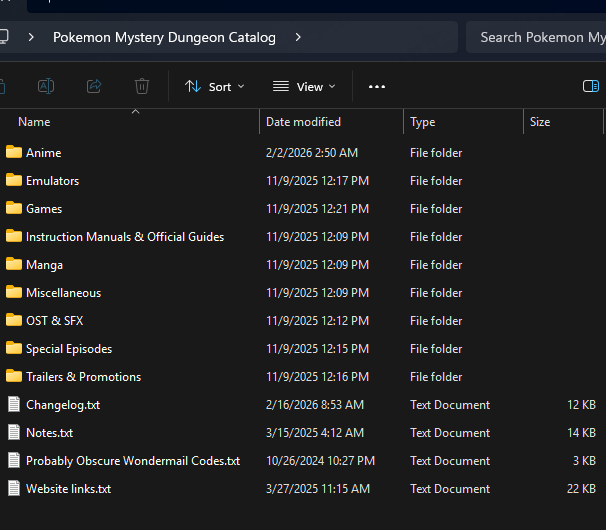Viewport: 606px width, 530px height.
Task: Open the See more ellipsis menu
Action: [377, 87]
